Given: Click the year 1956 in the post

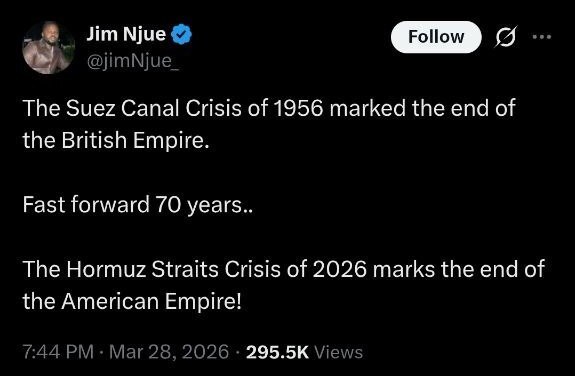Looking at the screenshot, I should pyautogui.click(x=299, y=109).
